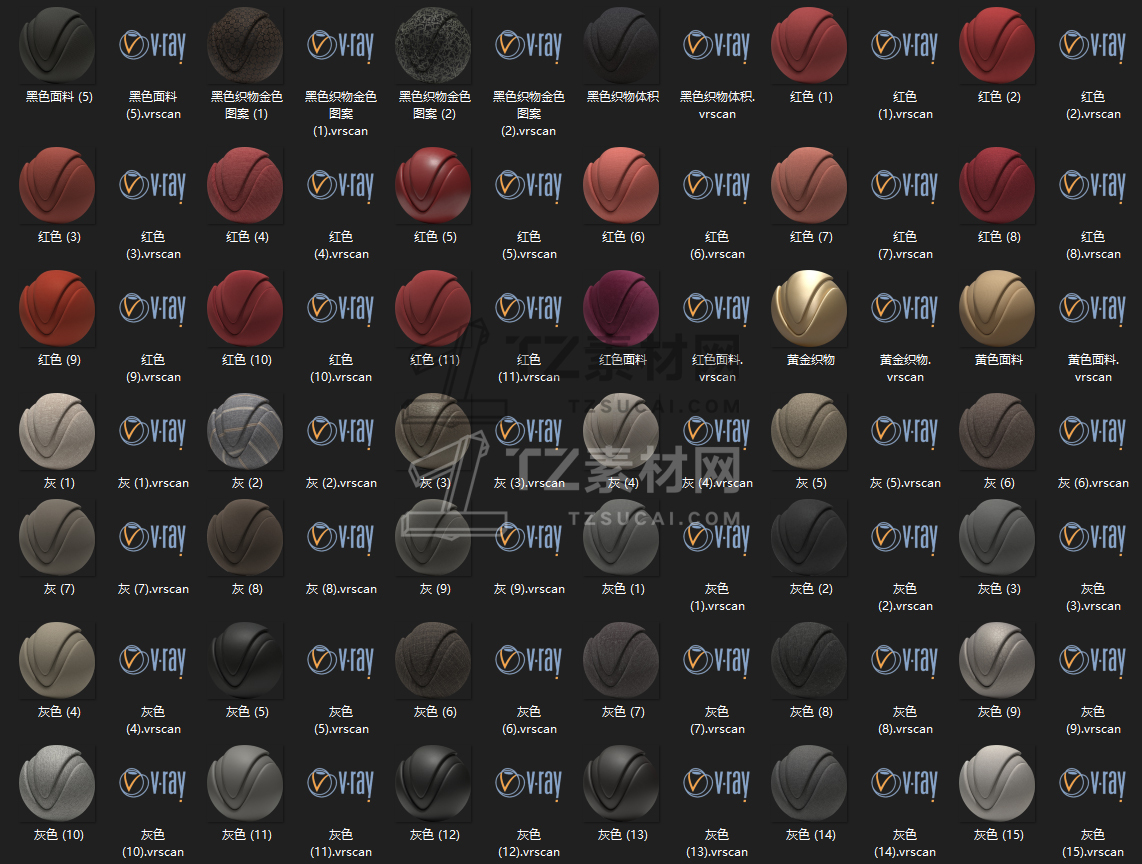
Task: Click the 红色 (3).vrscan V-Ray icon
Action: (152, 185)
